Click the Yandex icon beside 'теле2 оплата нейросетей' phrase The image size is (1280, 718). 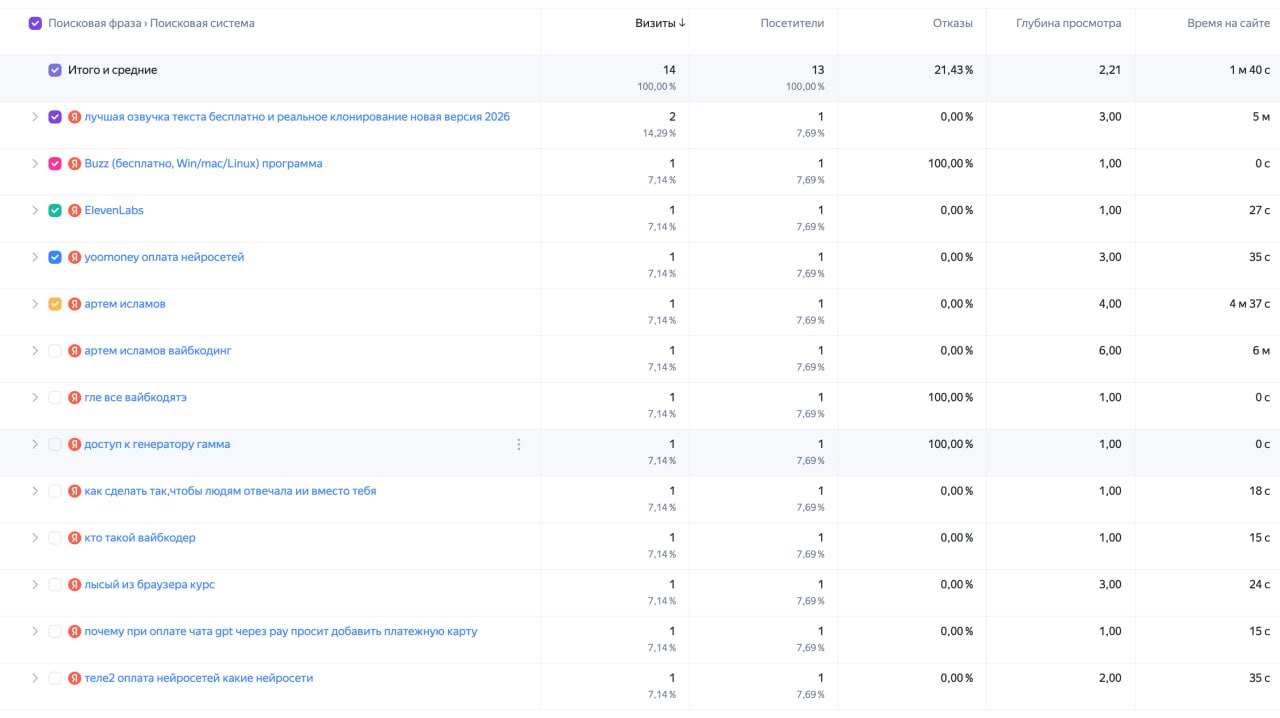point(74,678)
